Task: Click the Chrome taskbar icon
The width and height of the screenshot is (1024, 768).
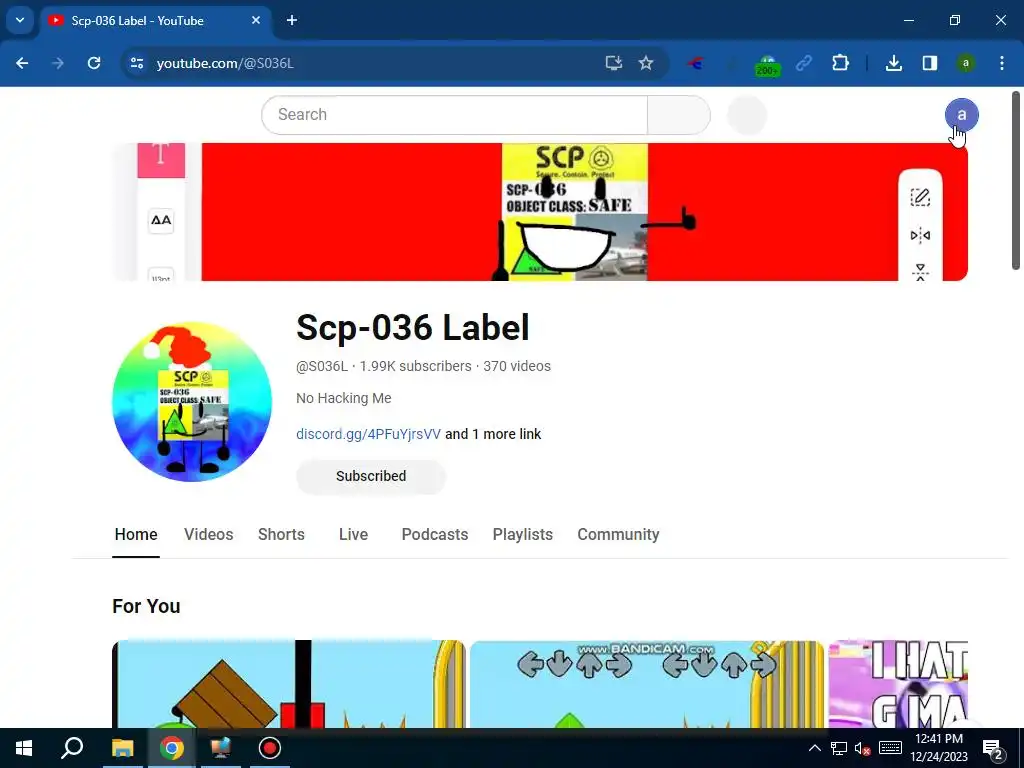Action: [171, 748]
